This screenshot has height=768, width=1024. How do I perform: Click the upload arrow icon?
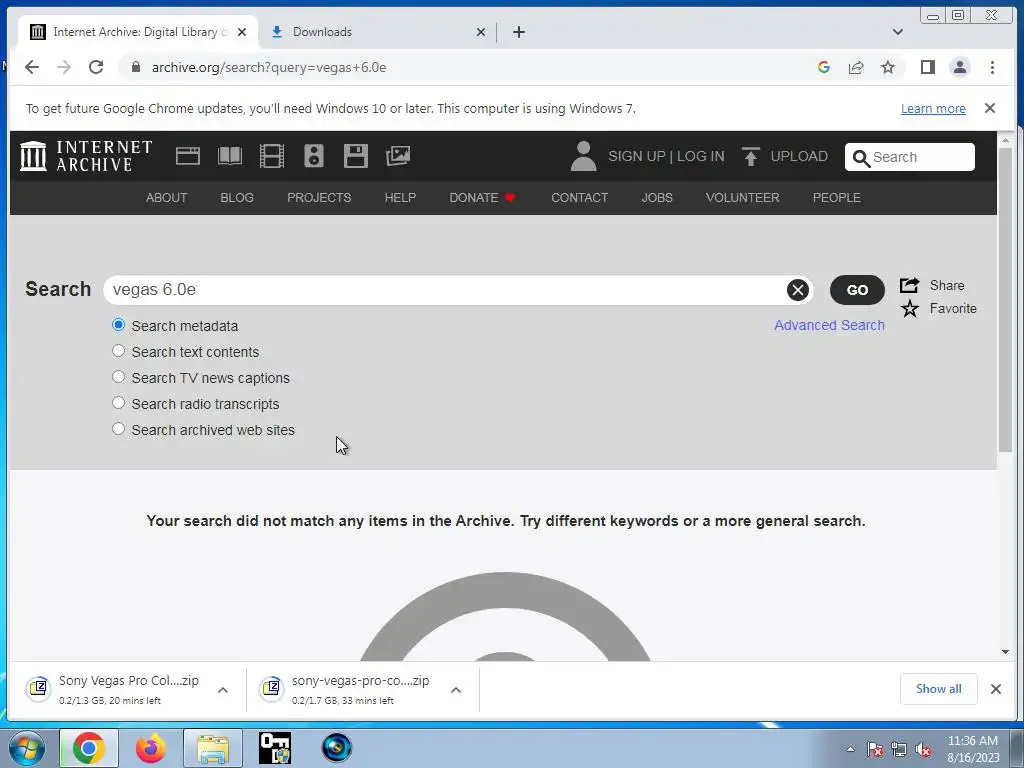click(750, 156)
